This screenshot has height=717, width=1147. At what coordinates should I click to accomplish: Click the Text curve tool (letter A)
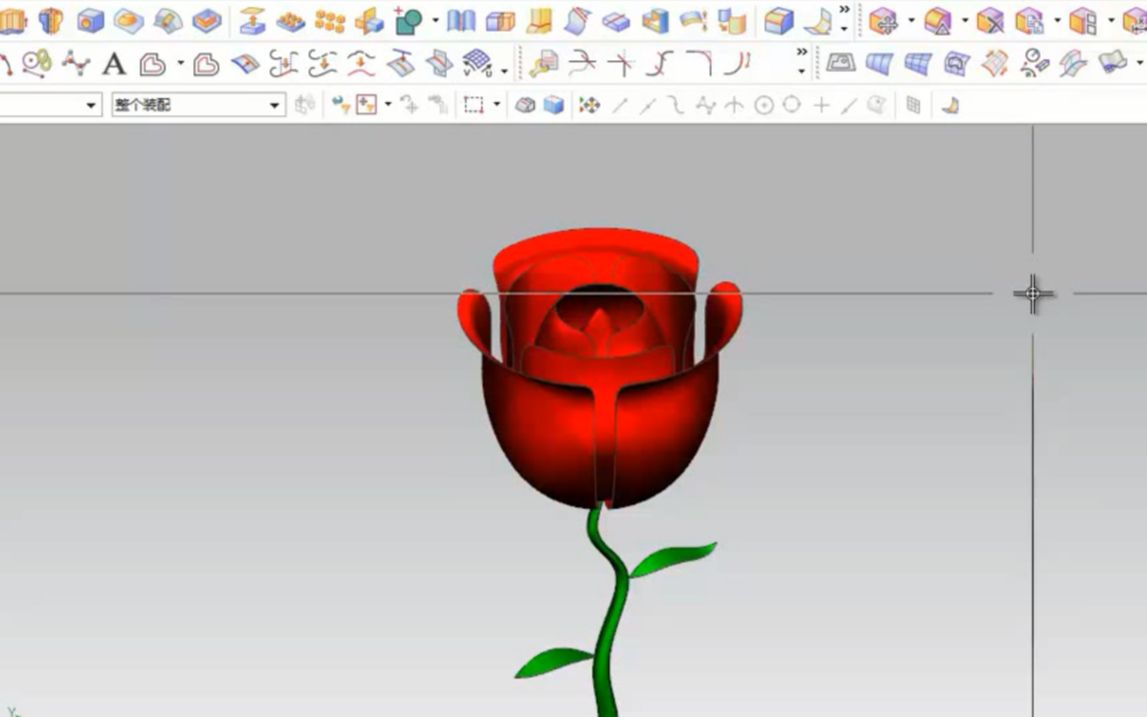[114, 64]
